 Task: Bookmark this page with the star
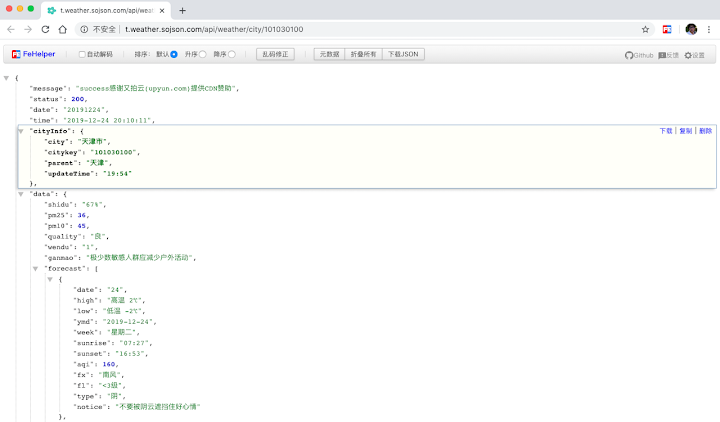(x=645, y=29)
